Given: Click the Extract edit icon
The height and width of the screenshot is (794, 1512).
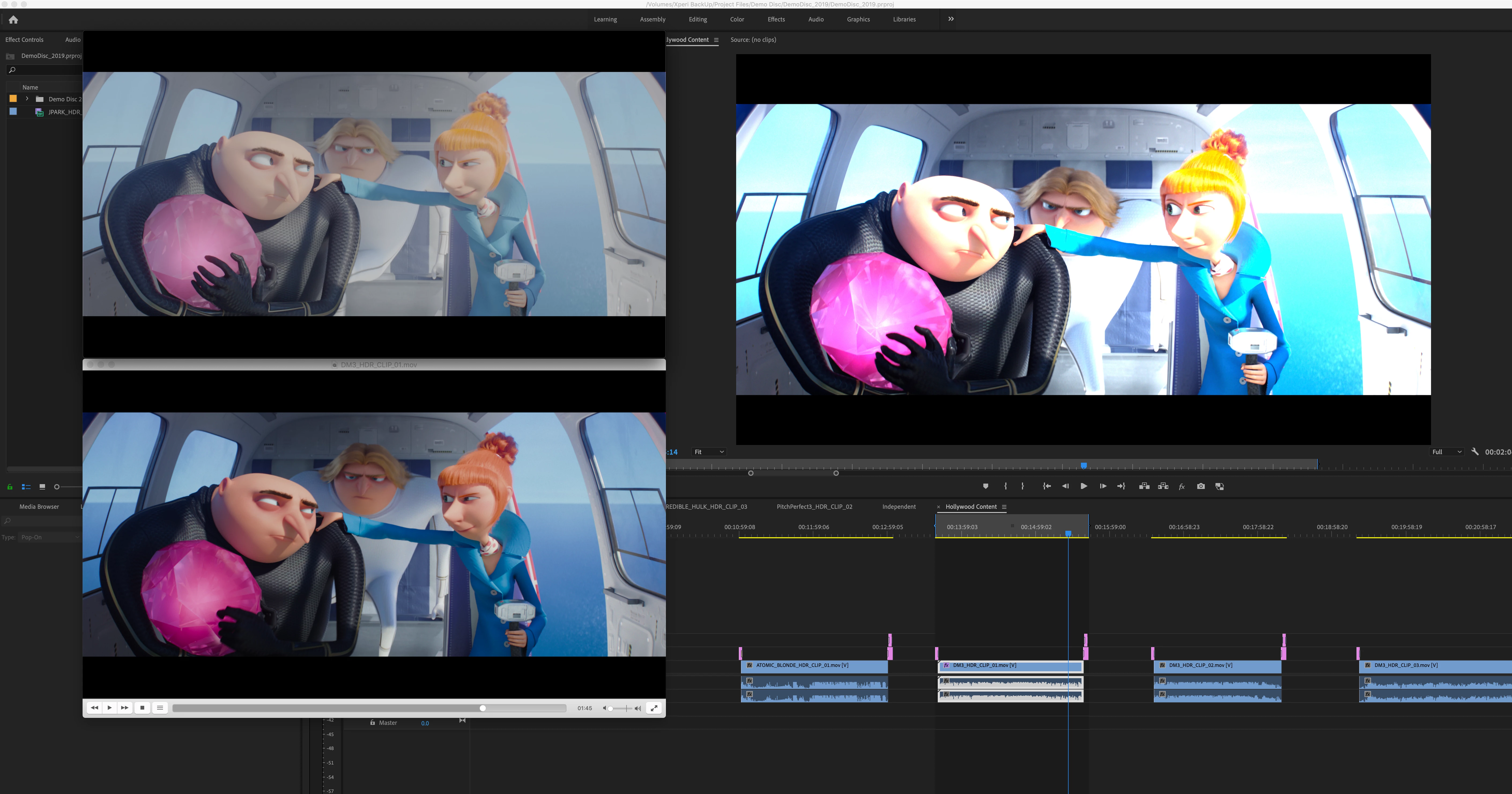Looking at the screenshot, I should pyautogui.click(x=1163, y=486).
